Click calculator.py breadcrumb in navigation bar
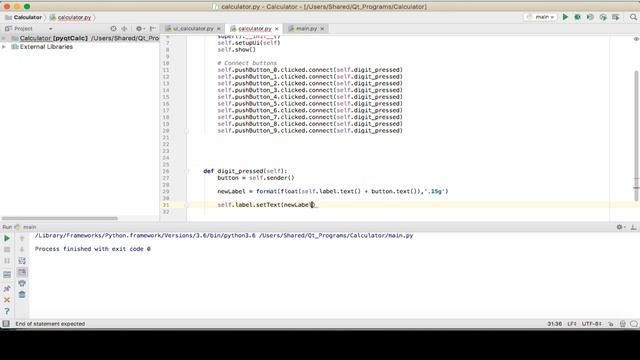640x360 pixels. point(71,18)
